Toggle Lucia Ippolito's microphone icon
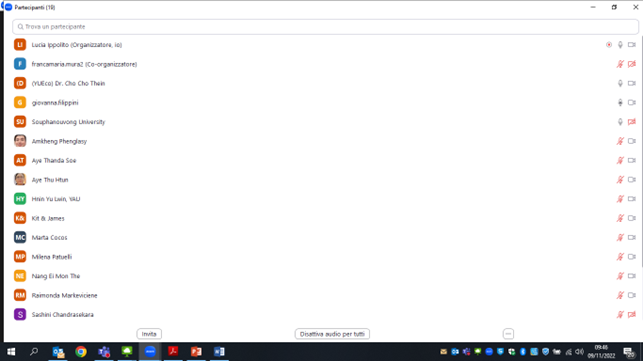 [x=620, y=45]
